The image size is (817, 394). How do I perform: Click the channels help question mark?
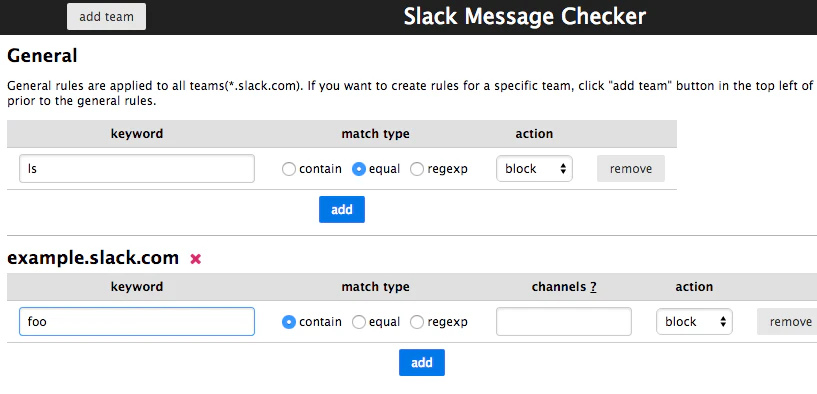(593, 287)
